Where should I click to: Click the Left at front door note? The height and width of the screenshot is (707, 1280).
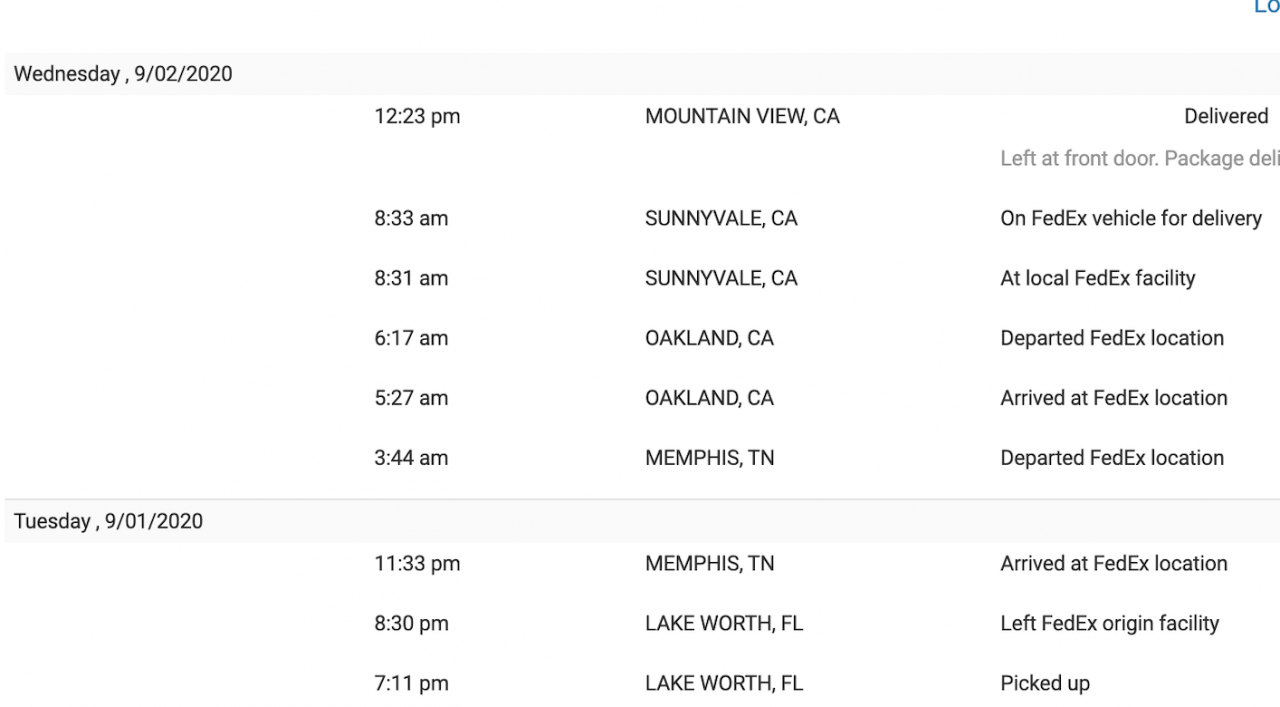pyautogui.click(x=1140, y=159)
